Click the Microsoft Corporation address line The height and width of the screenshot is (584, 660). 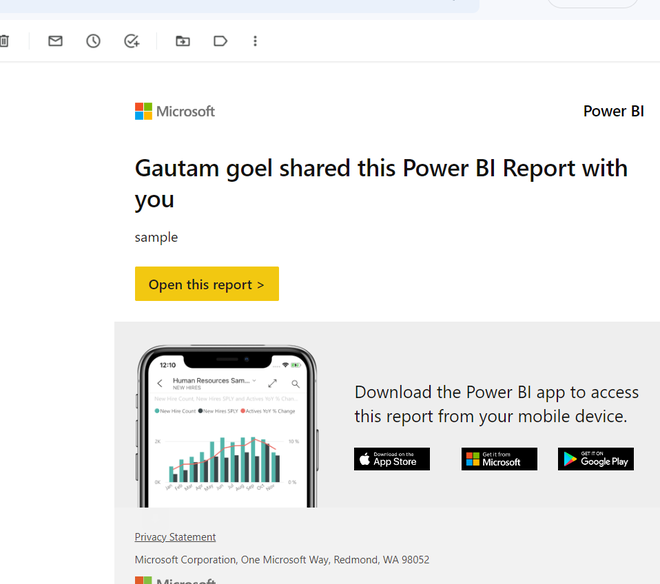282,560
